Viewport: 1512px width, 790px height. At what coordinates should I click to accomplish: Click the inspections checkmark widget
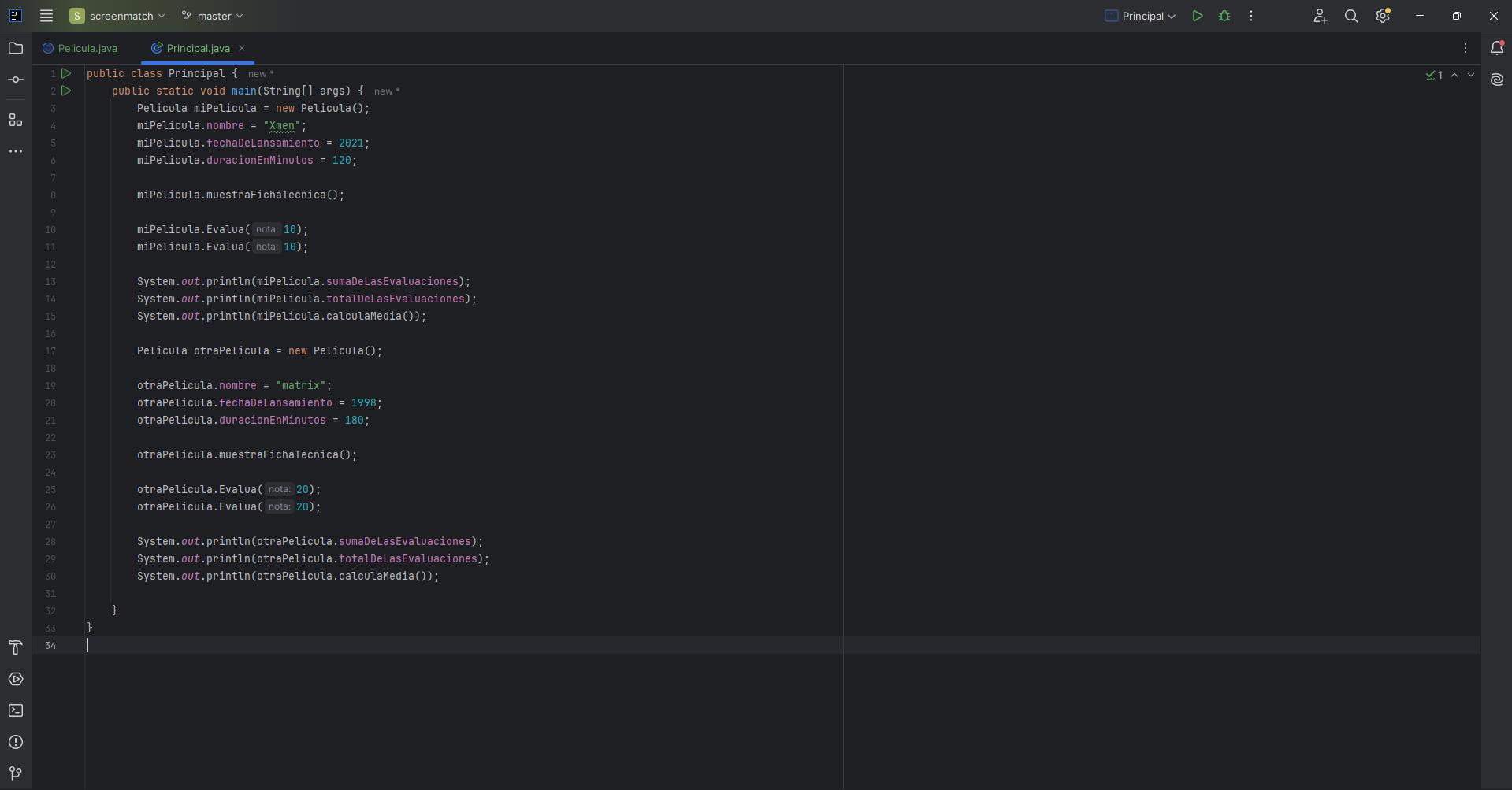pos(1434,75)
